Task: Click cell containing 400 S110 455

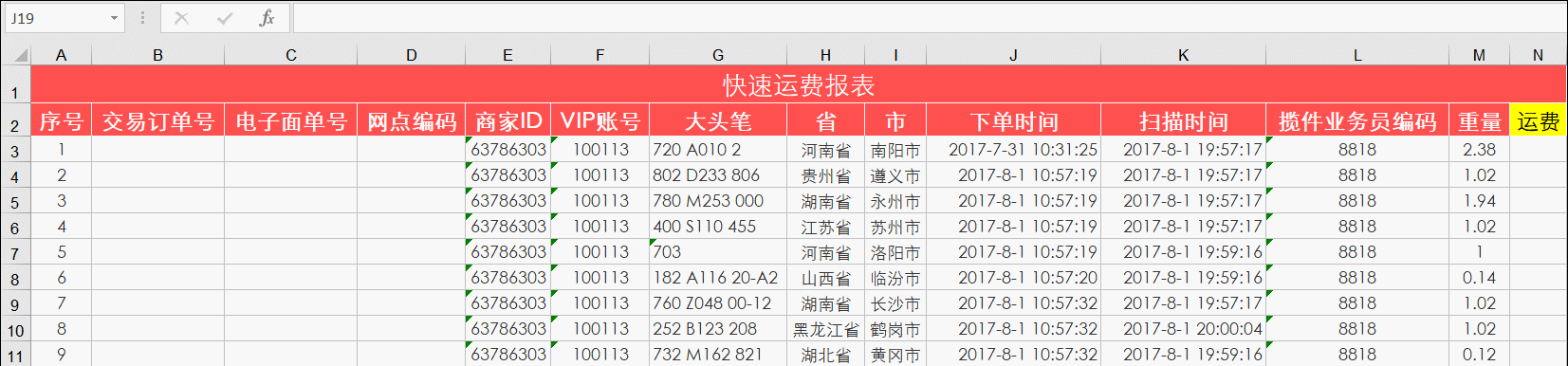Action: [718, 227]
